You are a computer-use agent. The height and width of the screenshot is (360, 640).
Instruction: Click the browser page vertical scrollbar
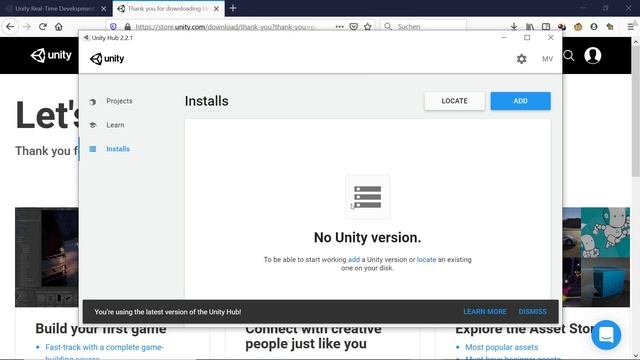pos(636,110)
